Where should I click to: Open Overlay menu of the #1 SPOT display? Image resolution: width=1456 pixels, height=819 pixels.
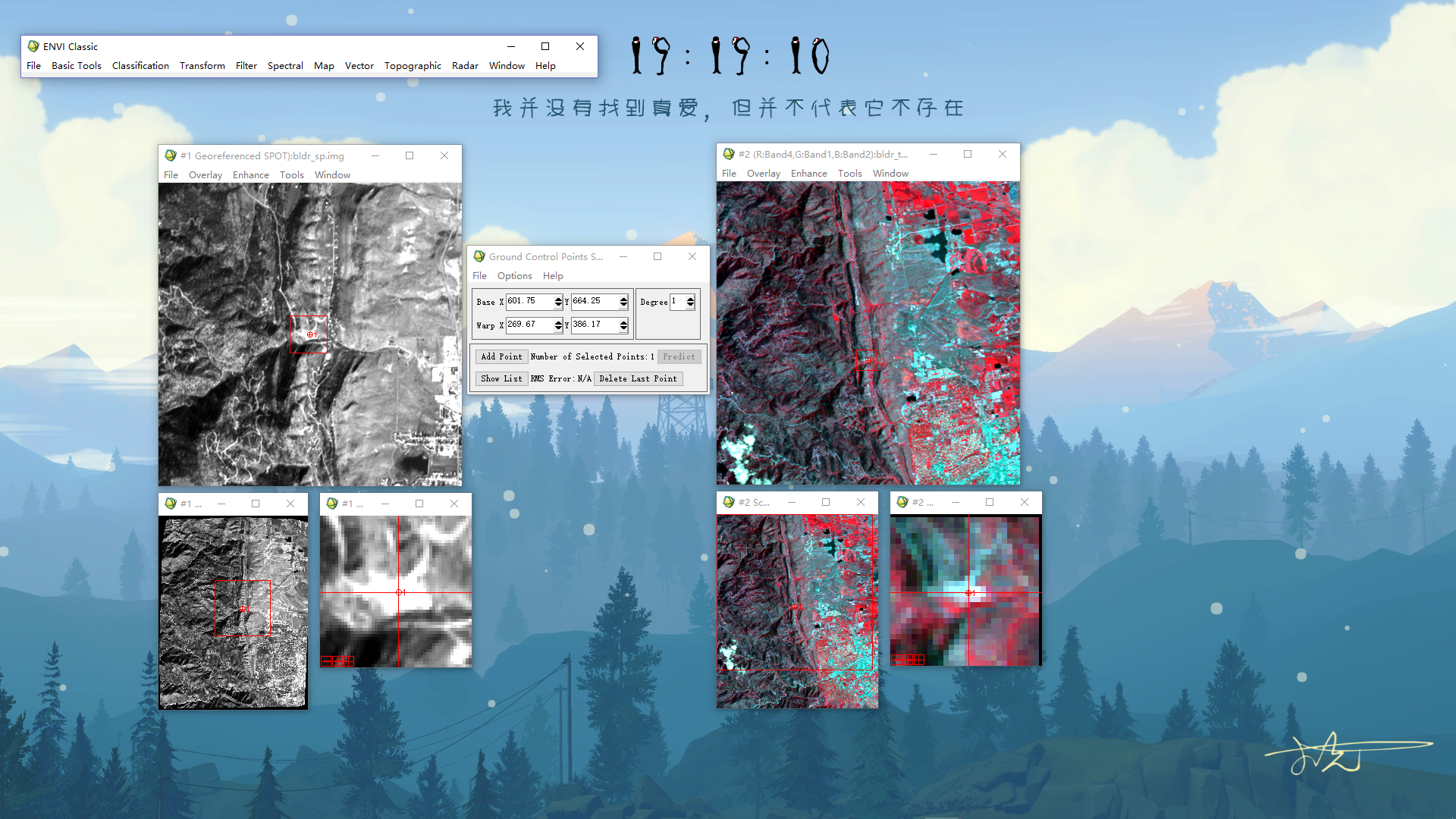point(206,175)
